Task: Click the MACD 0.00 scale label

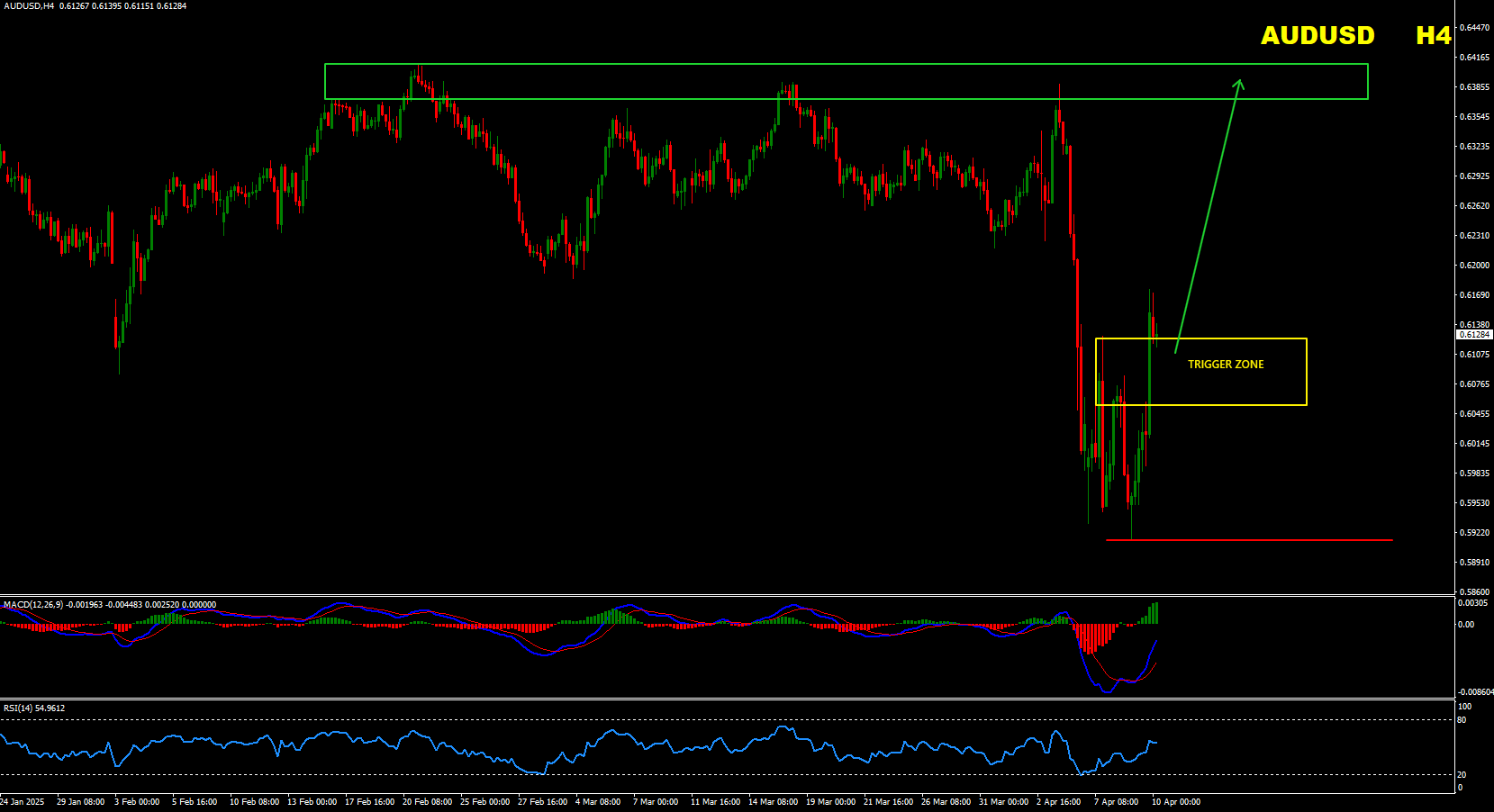Action: coord(1466,625)
